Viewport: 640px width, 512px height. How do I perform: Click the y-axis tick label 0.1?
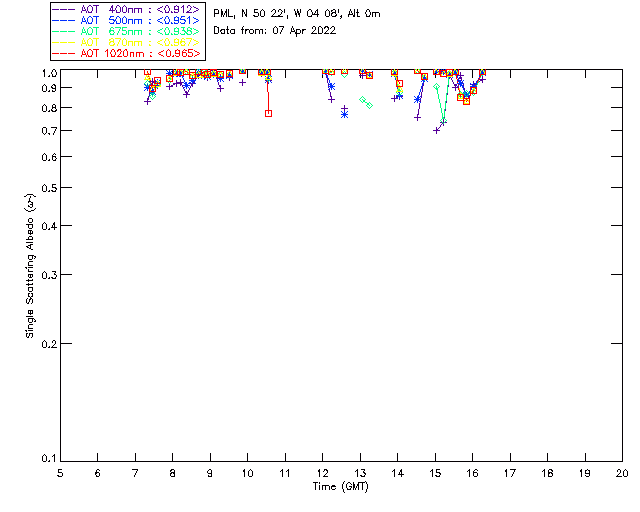pyautogui.click(x=49, y=459)
